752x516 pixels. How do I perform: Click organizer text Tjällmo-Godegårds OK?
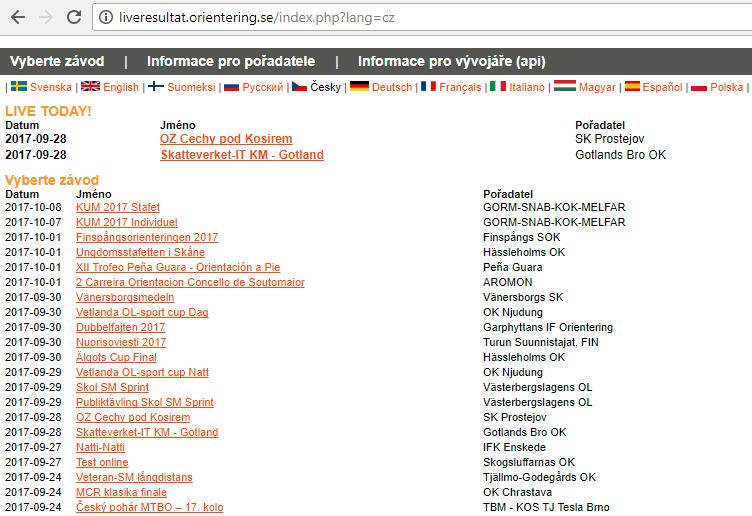point(539,477)
